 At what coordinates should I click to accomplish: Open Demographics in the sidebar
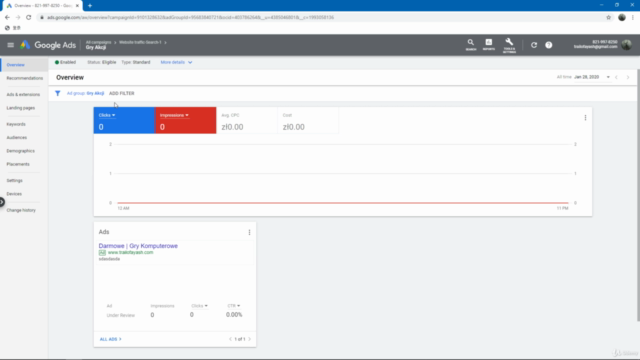(20, 151)
